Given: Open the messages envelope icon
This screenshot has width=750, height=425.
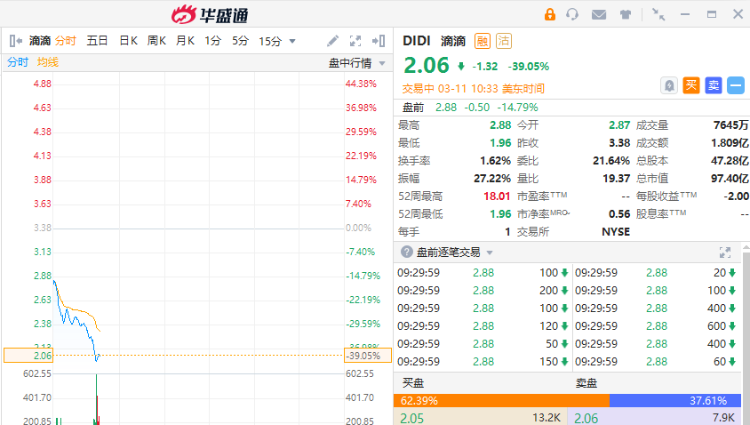Looking at the screenshot, I should [599, 14].
